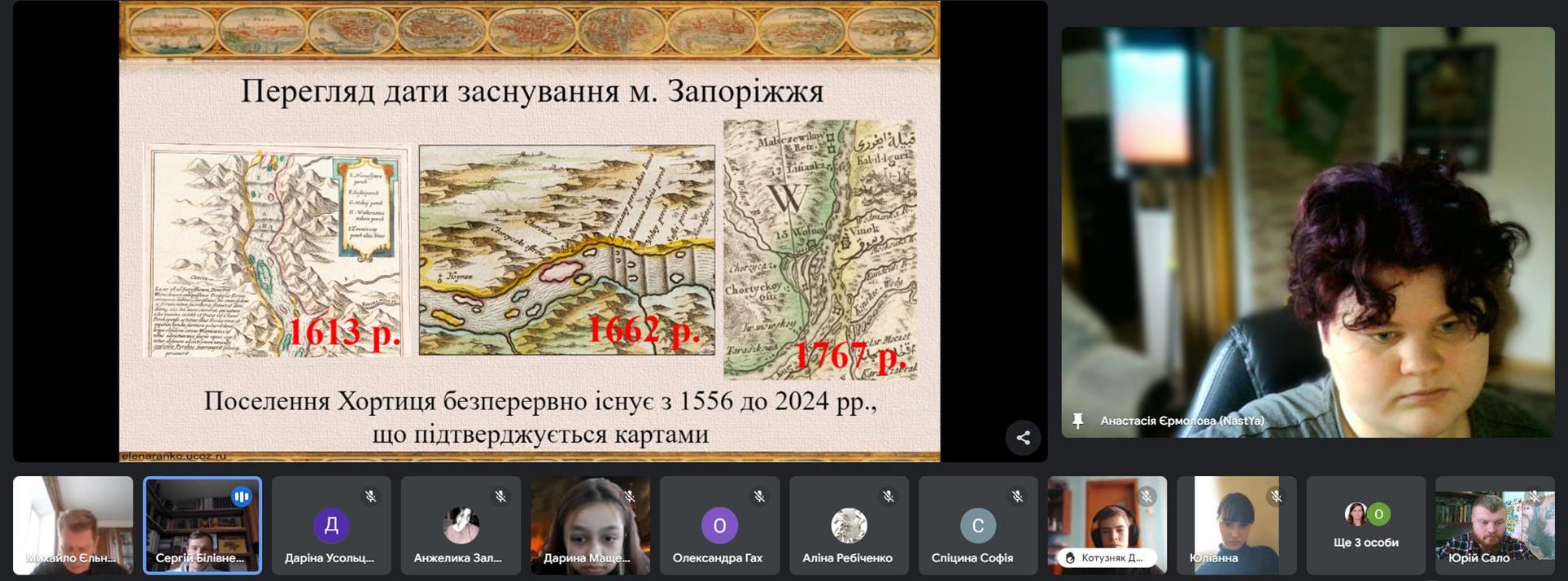This screenshot has width=1568, height=581.
Task: Click muted microphone icon on Даріна Усольц tile
Action: (370, 496)
